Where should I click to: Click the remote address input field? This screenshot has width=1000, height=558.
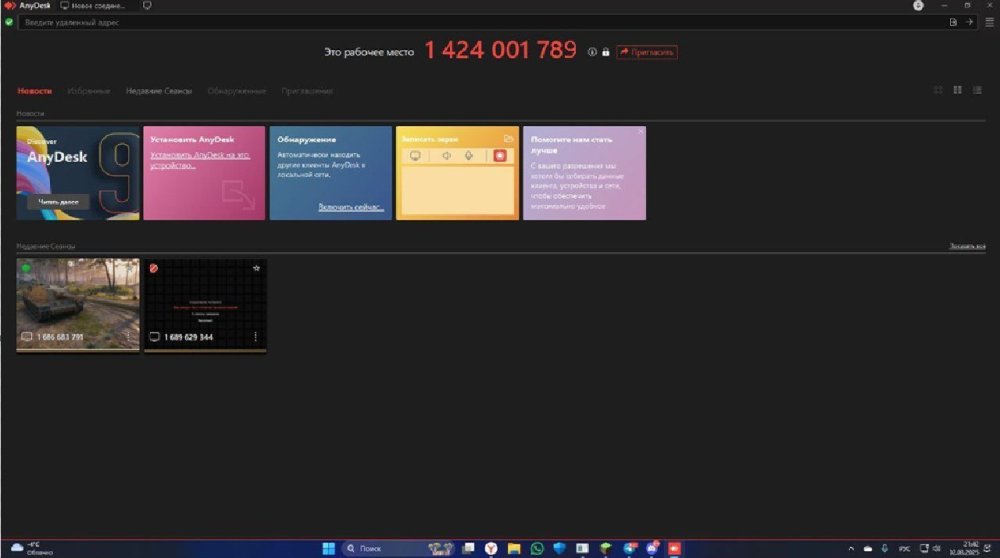(x=482, y=22)
